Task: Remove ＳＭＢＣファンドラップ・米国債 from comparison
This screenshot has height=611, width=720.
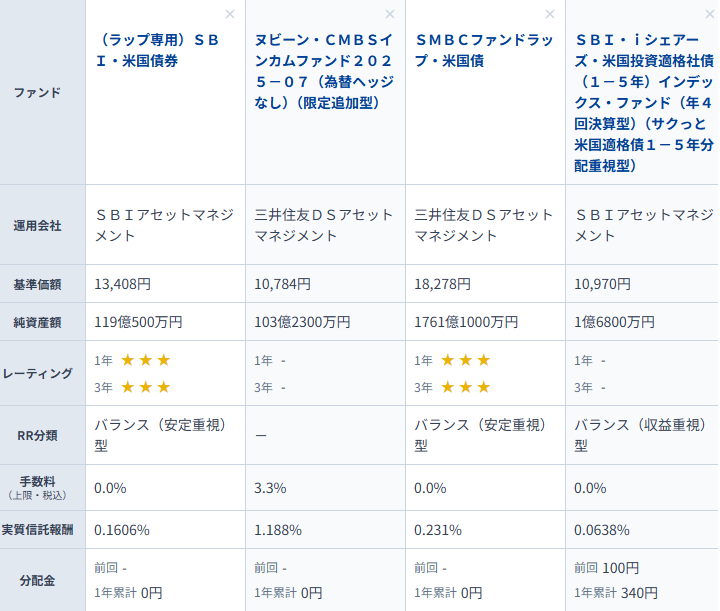Action: point(550,14)
